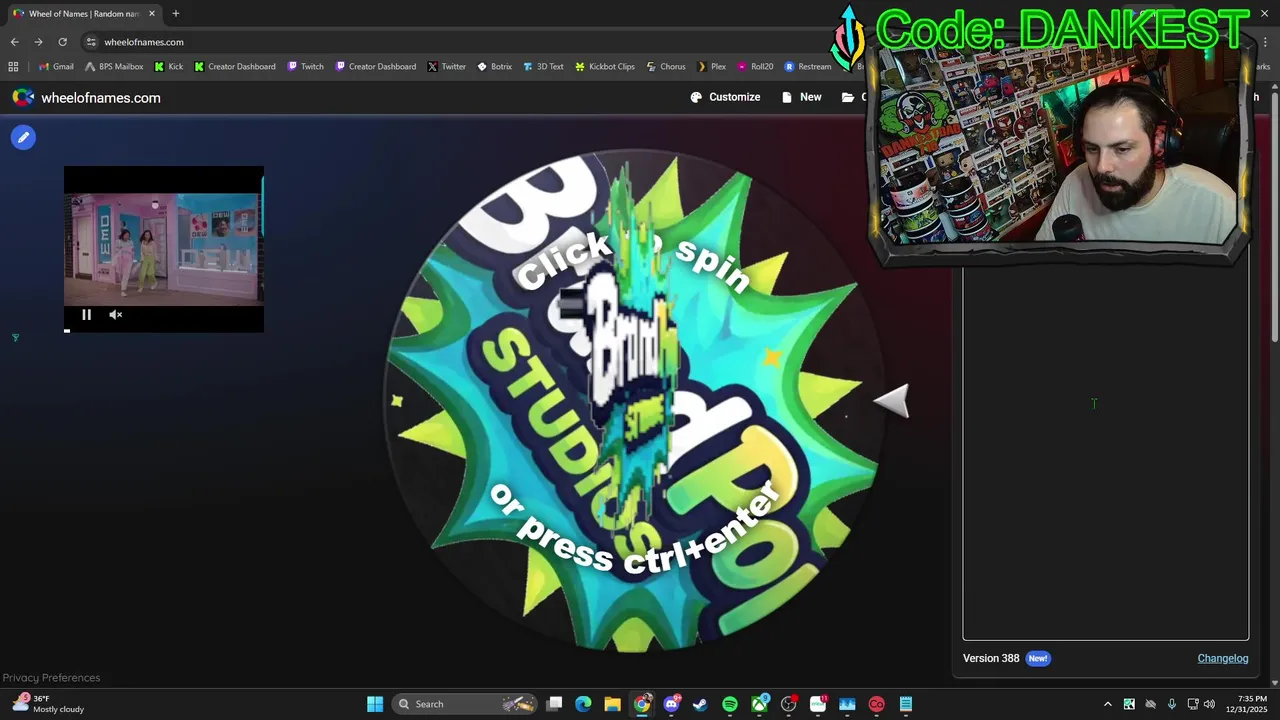Click the New! version badge
Screen dimensions: 1280x720
pyautogui.click(x=1038, y=658)
